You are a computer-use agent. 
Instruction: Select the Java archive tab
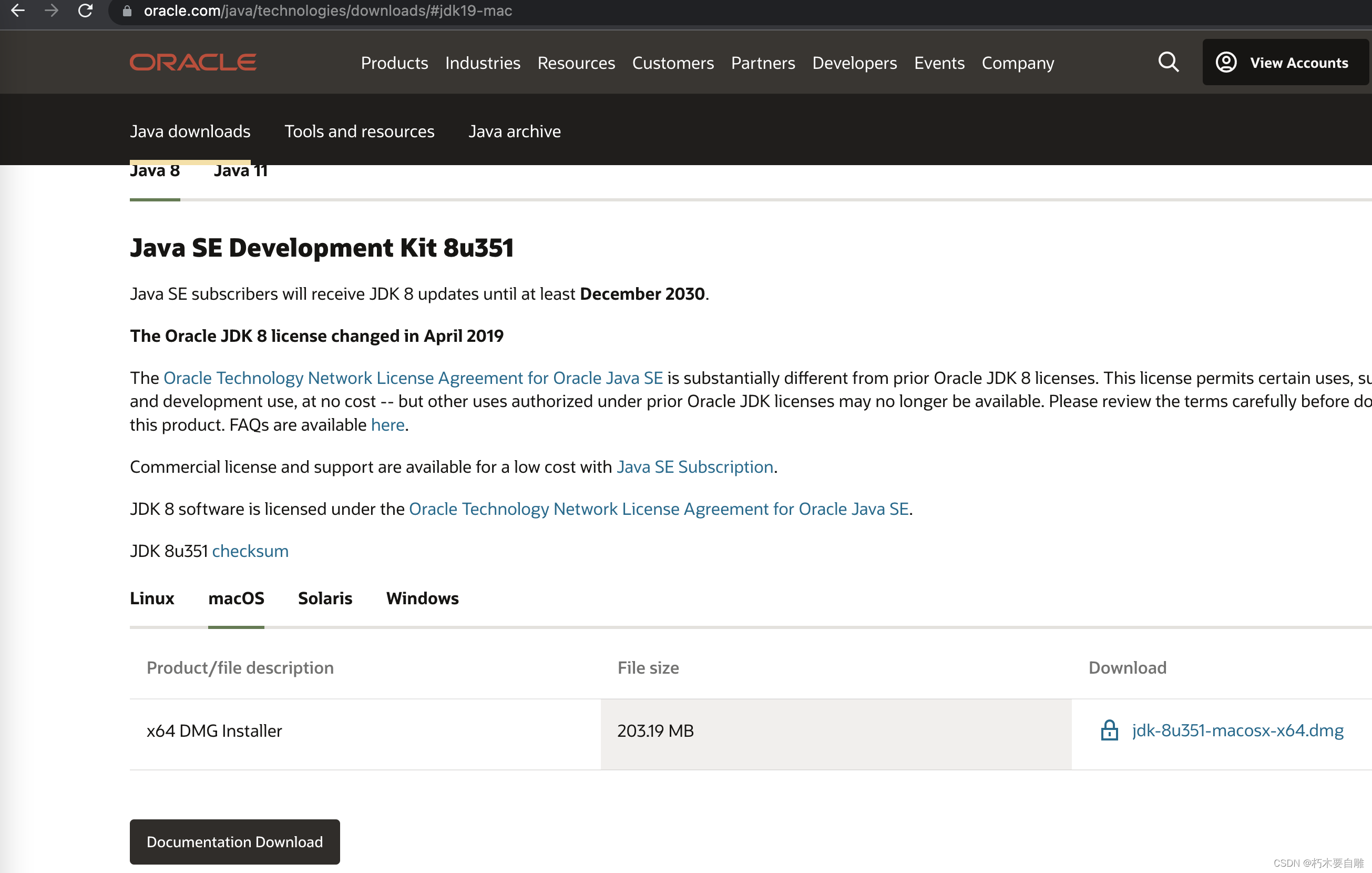click(x=515, y=131)
